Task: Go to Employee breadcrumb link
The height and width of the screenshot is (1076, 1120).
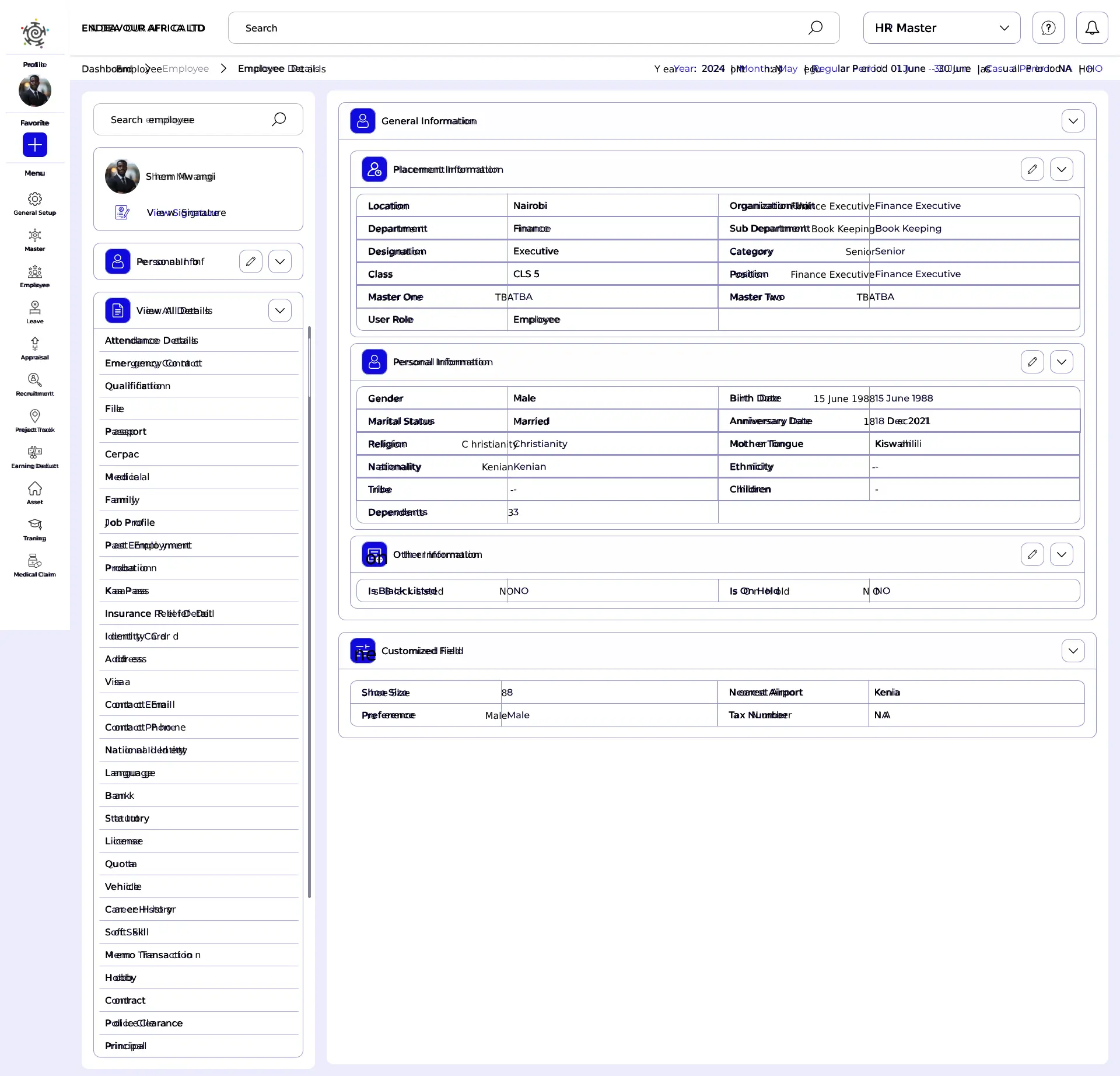Action: coord(185,69)
